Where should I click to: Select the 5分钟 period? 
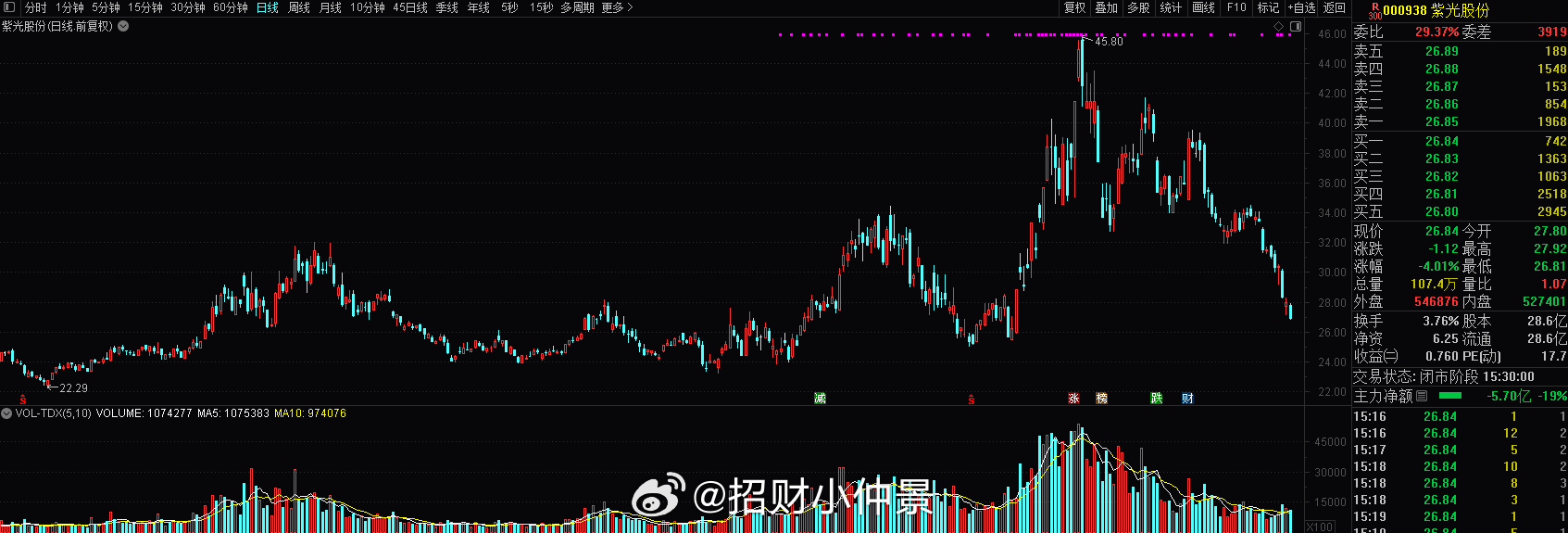(106, 7)
